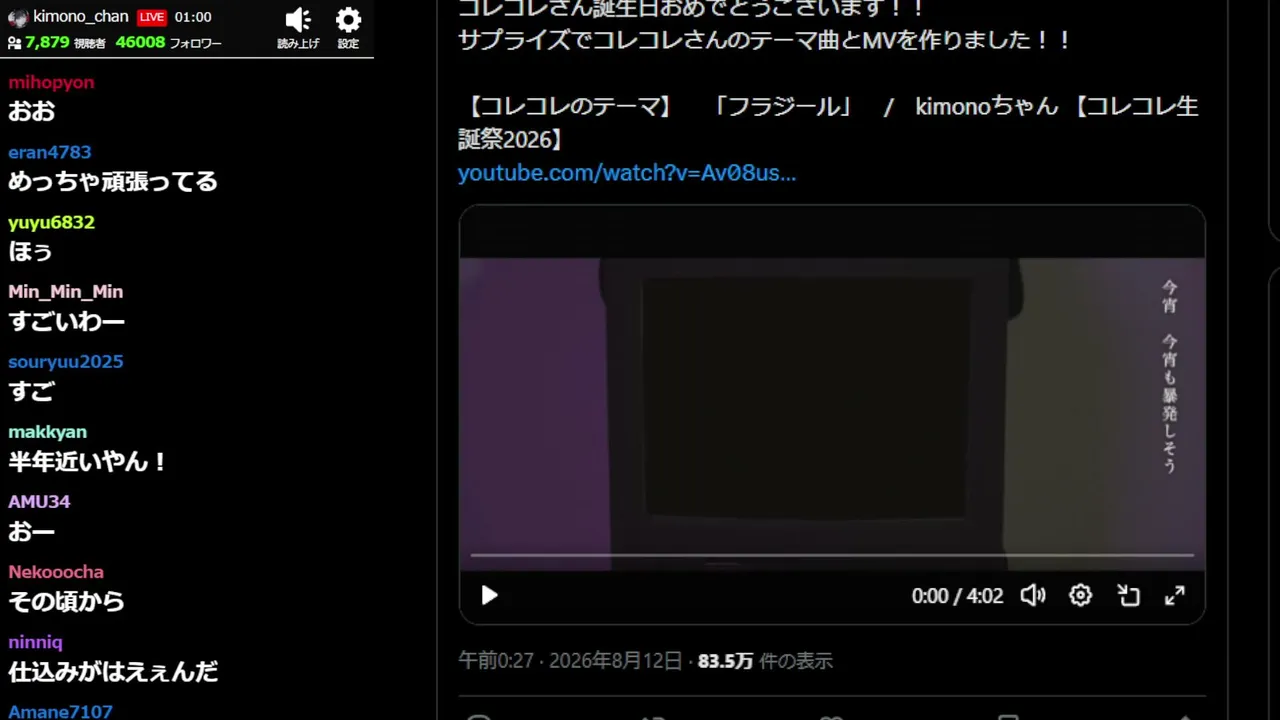Open chat user Min_Min_Min
The width and height of the screenshot is (1280, 720).
[x=66, y=292]
